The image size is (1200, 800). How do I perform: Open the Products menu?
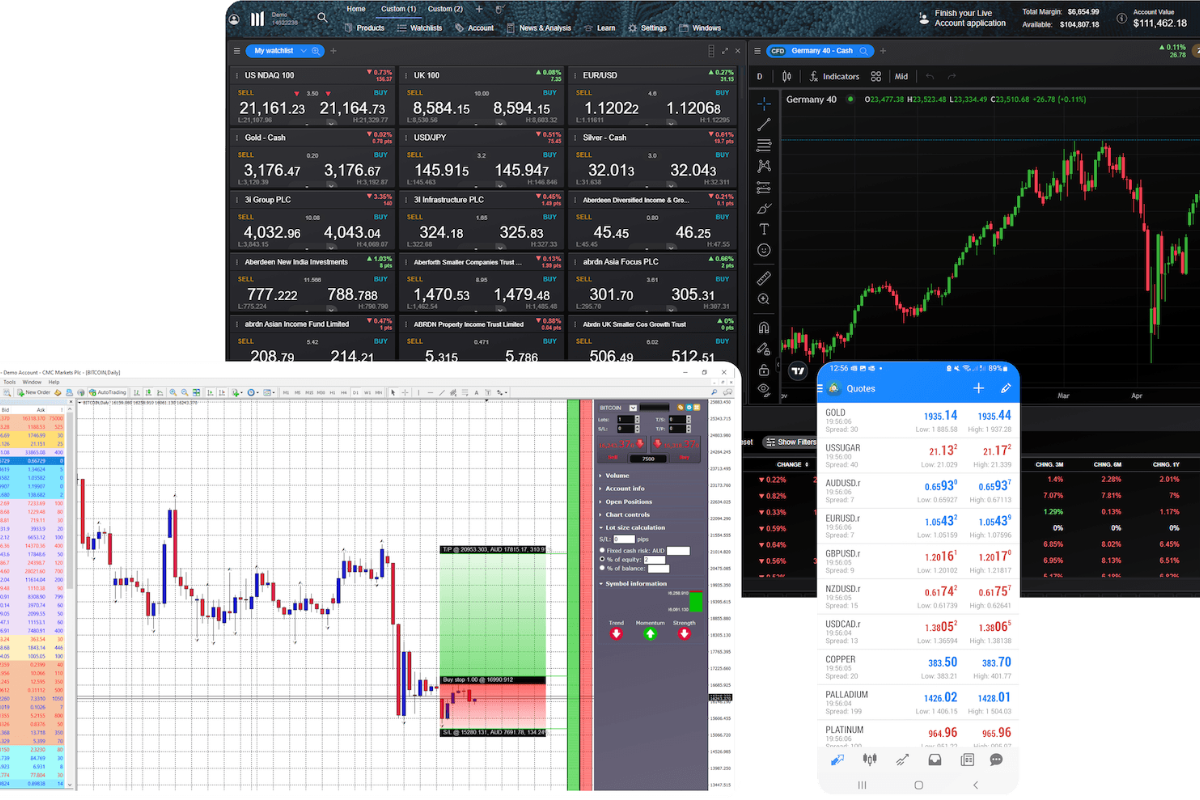coord(365,28)
